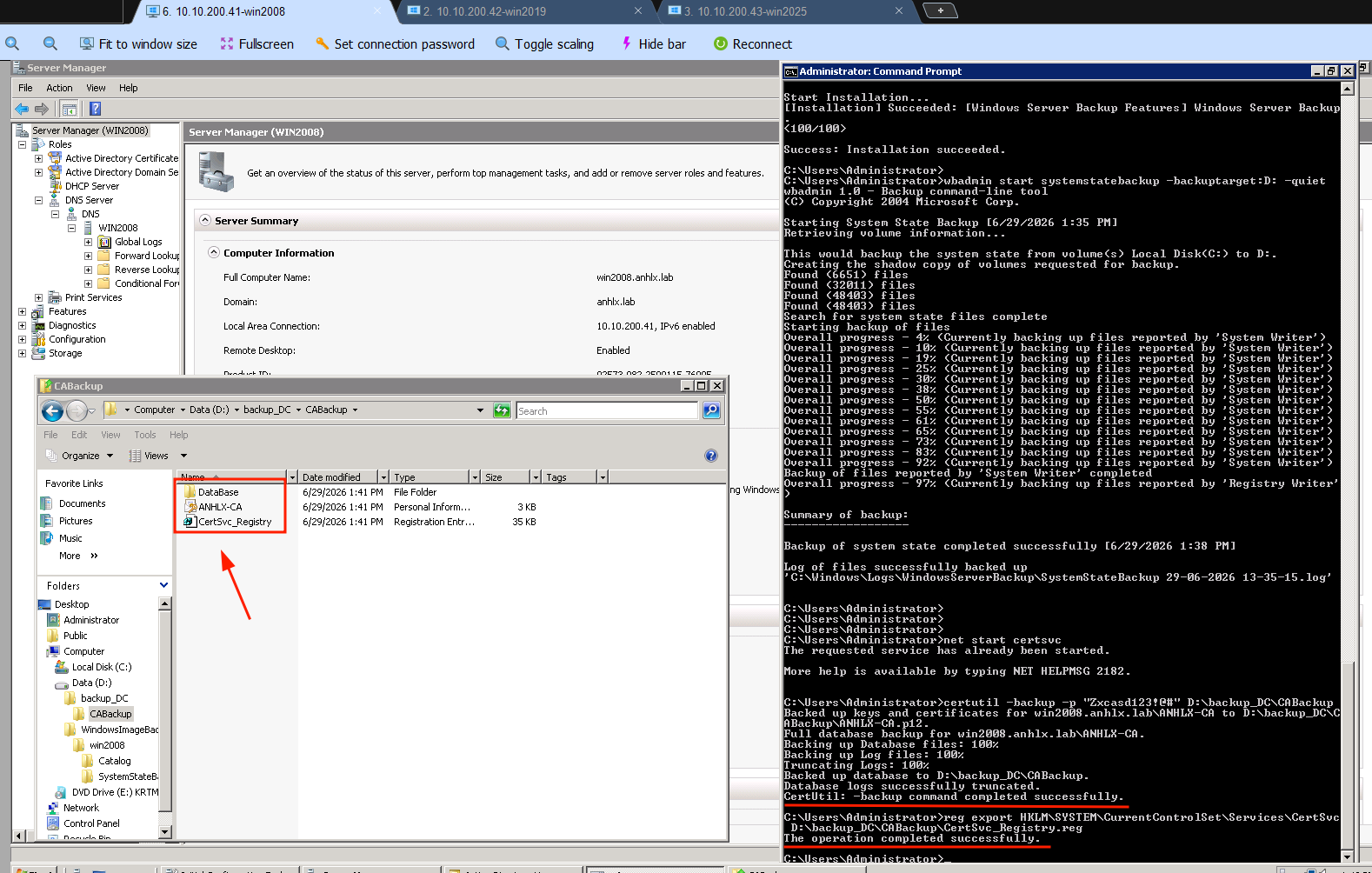Open Server Manager Help menu
The height and width of the screenshot is (873, 1372).
129,88
